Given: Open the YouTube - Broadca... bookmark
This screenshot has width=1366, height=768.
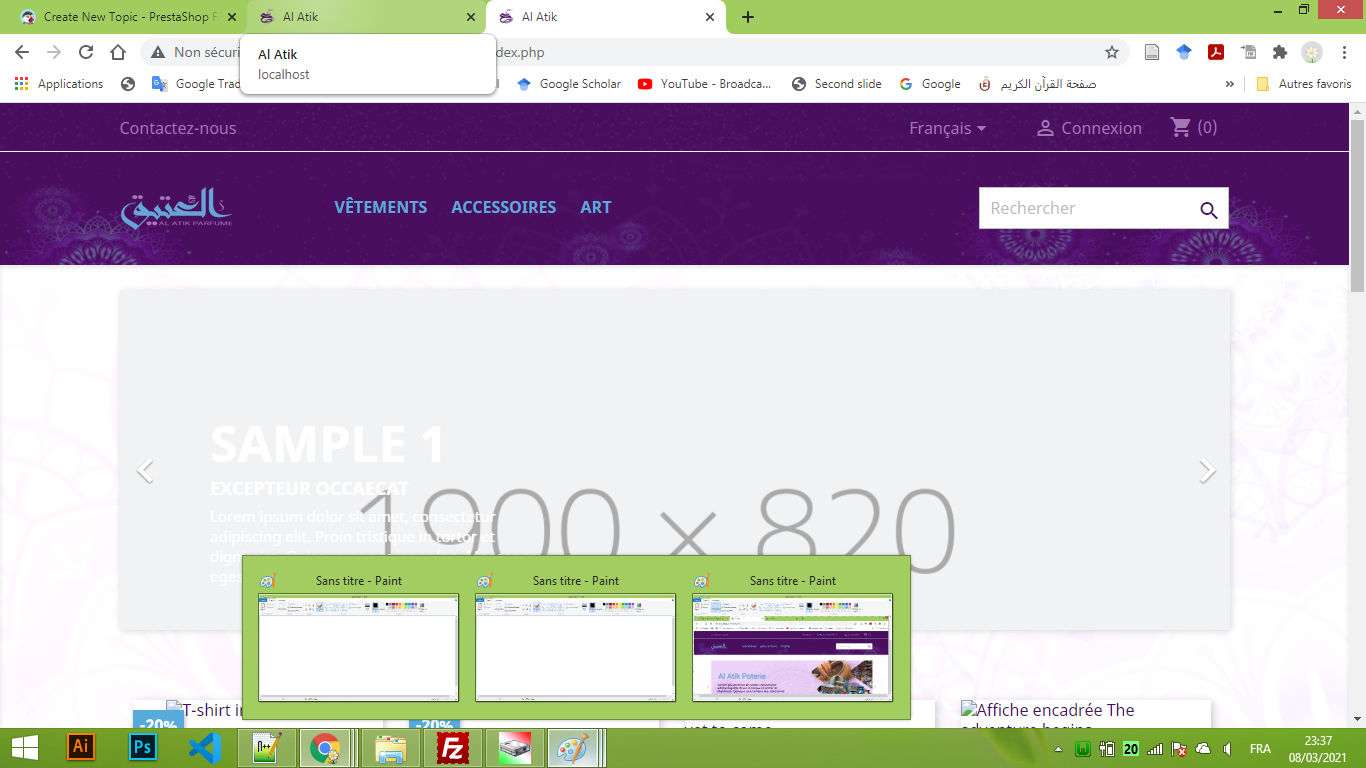Looking at the screenshot, I should [704, 84].
